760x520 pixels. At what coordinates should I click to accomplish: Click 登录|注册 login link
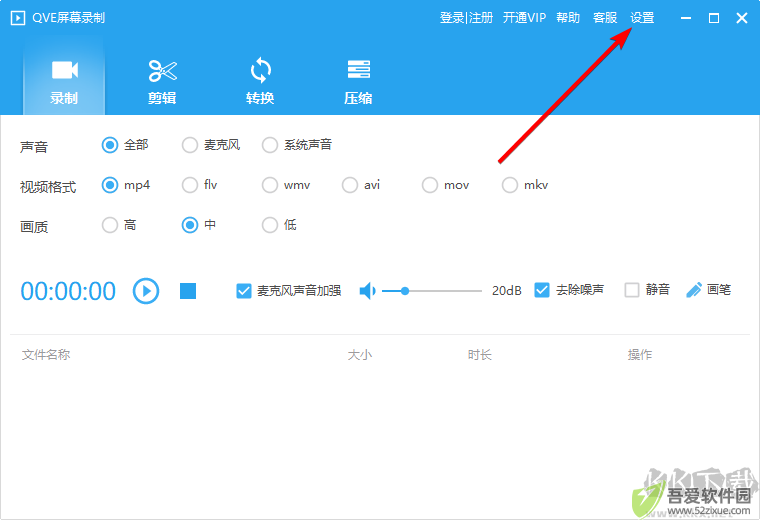coord(466,18)
